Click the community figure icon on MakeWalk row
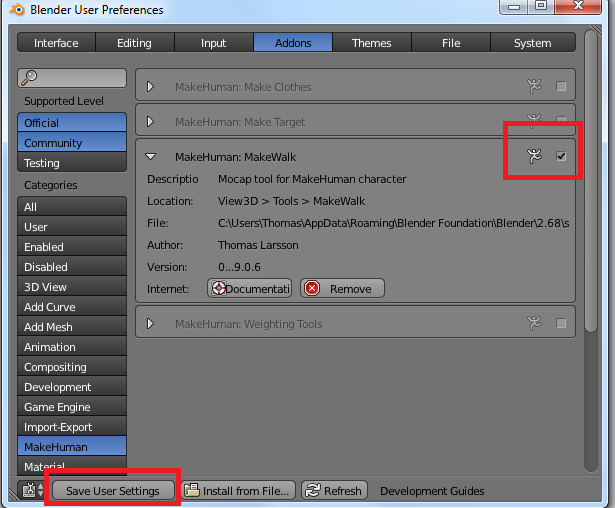The width and height of the screenshot is (615, 508). [x=534, y=156]
